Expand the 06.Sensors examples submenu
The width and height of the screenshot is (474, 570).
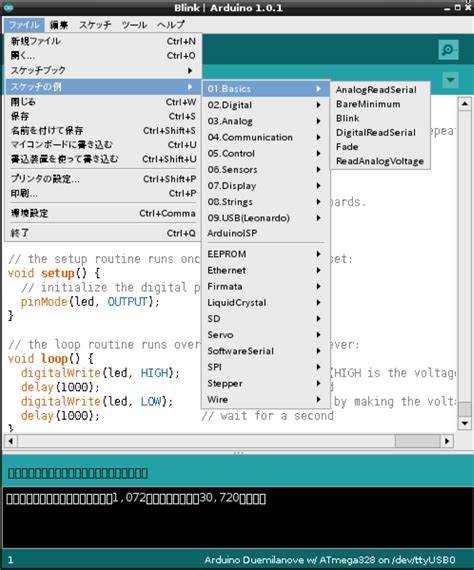click(266, 169)
